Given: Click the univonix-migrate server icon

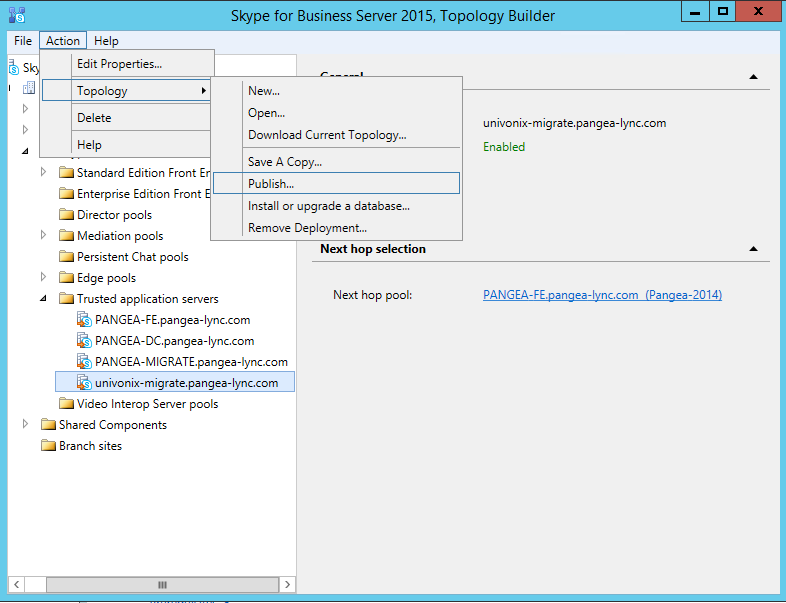Looking at the screenshot, I should click(x=84, y=383).
